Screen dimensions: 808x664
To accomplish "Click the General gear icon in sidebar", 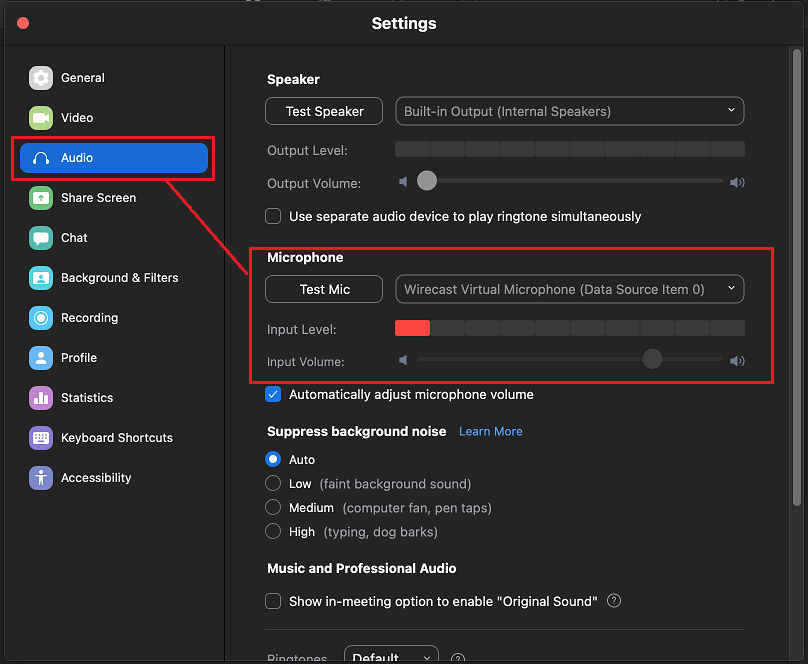I will click(41, 78).
